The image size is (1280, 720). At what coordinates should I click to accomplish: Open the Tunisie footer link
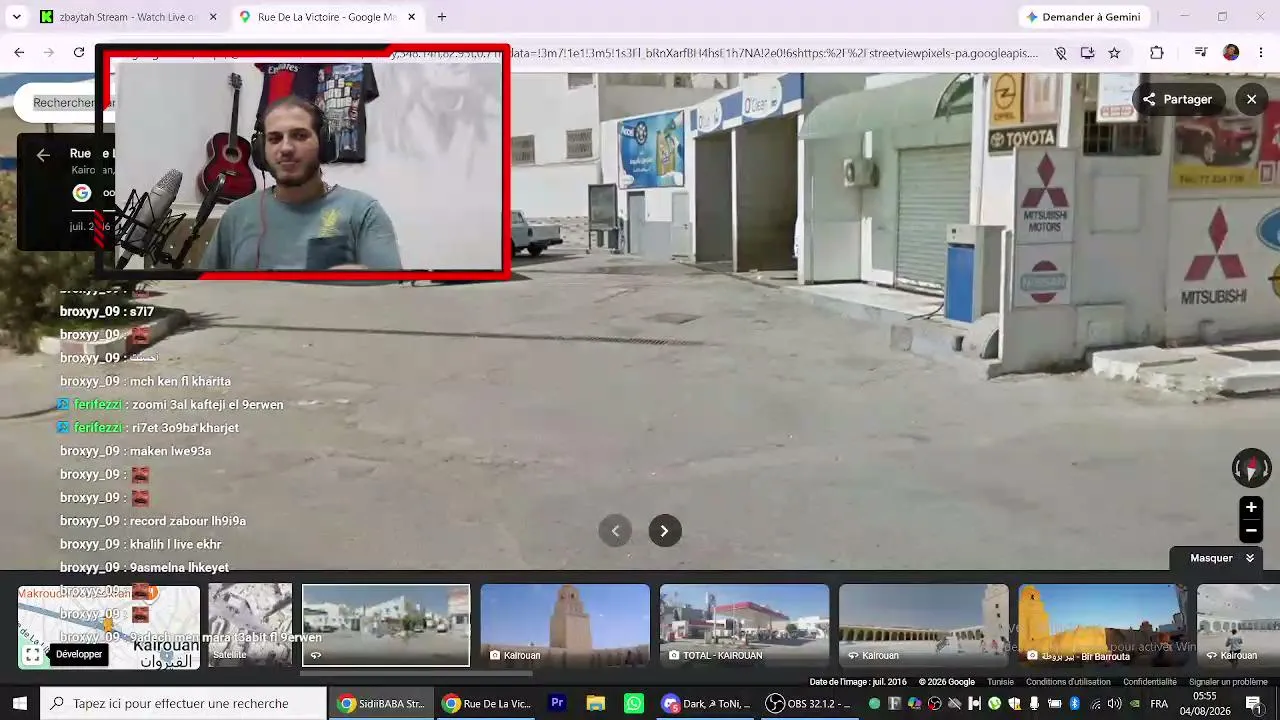pyautogui.click(x=1000, y=682)
